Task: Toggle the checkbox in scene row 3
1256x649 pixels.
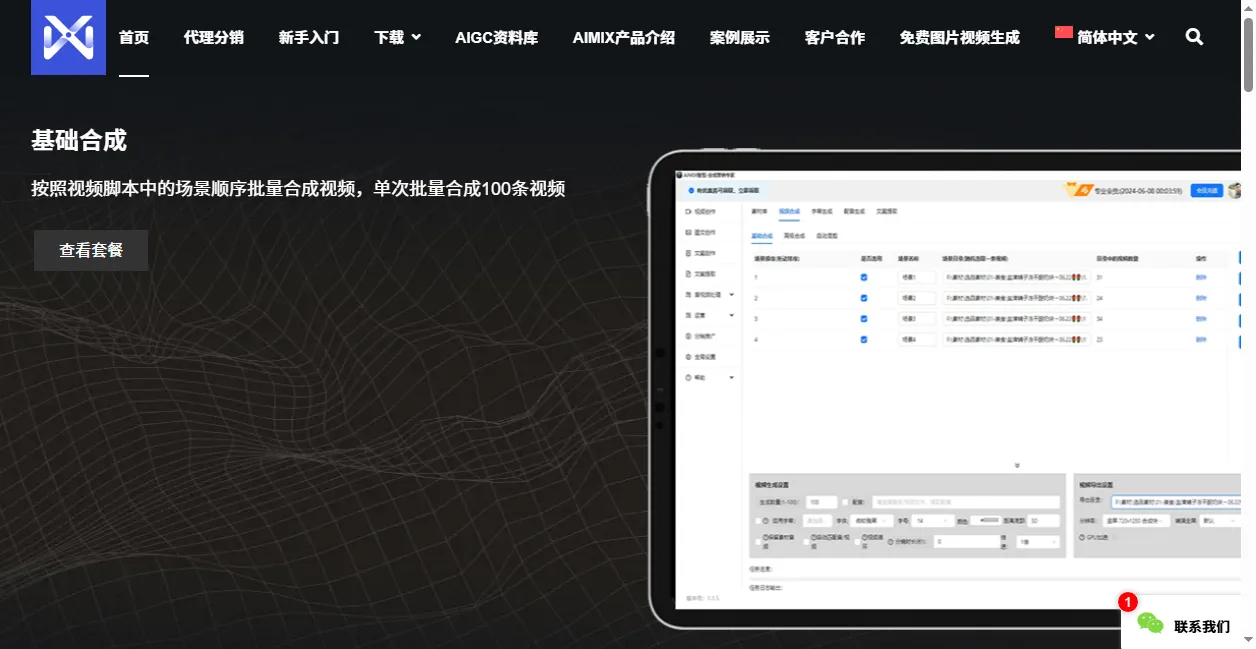Action: [864, 319]
